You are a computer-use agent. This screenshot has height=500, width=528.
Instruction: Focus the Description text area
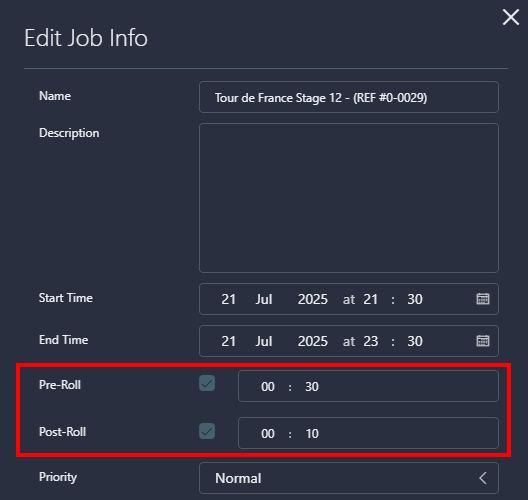tap(349, 198)
